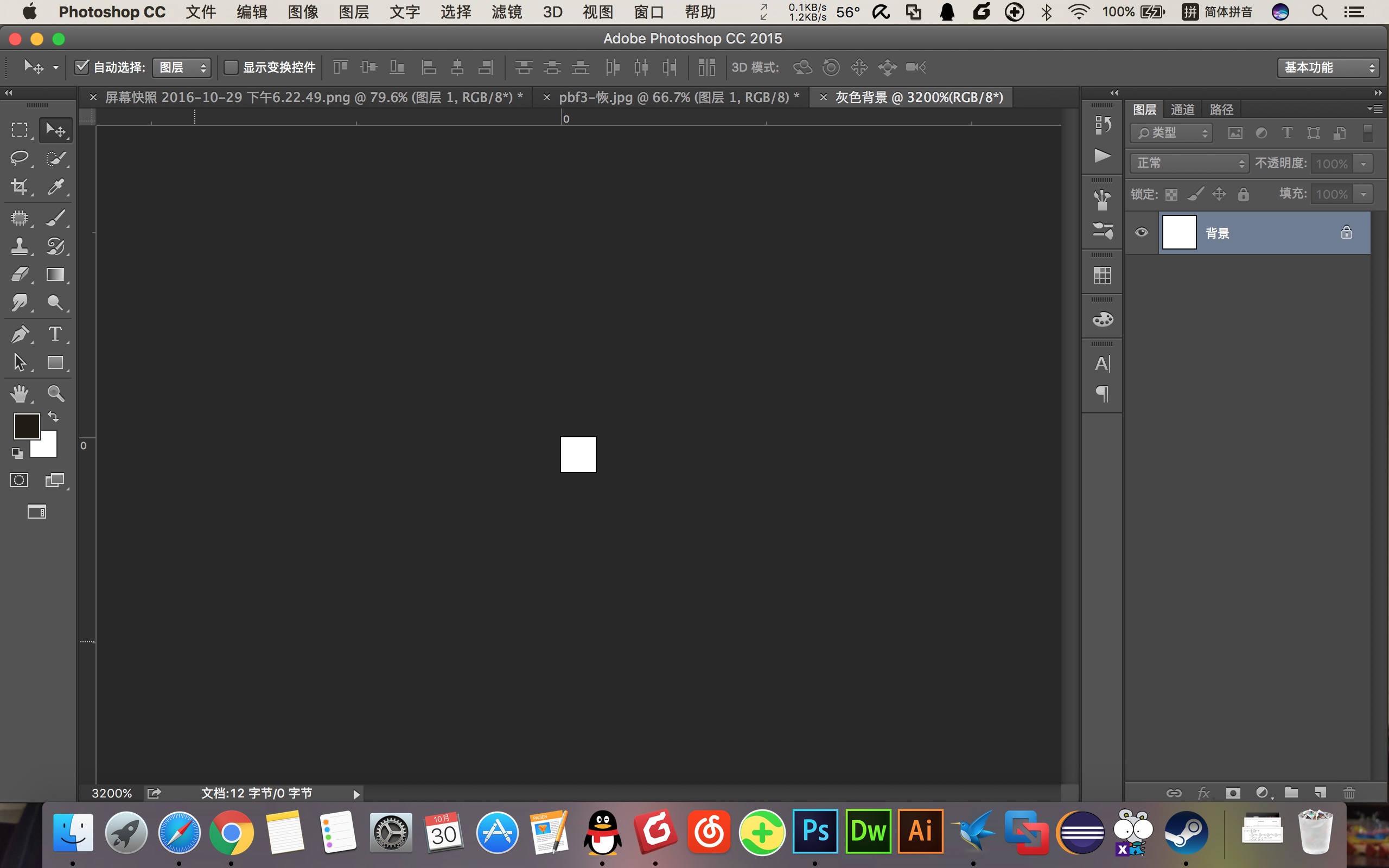
Task: Select the Zoom tool in toolbox
Action: coord(55,394)
